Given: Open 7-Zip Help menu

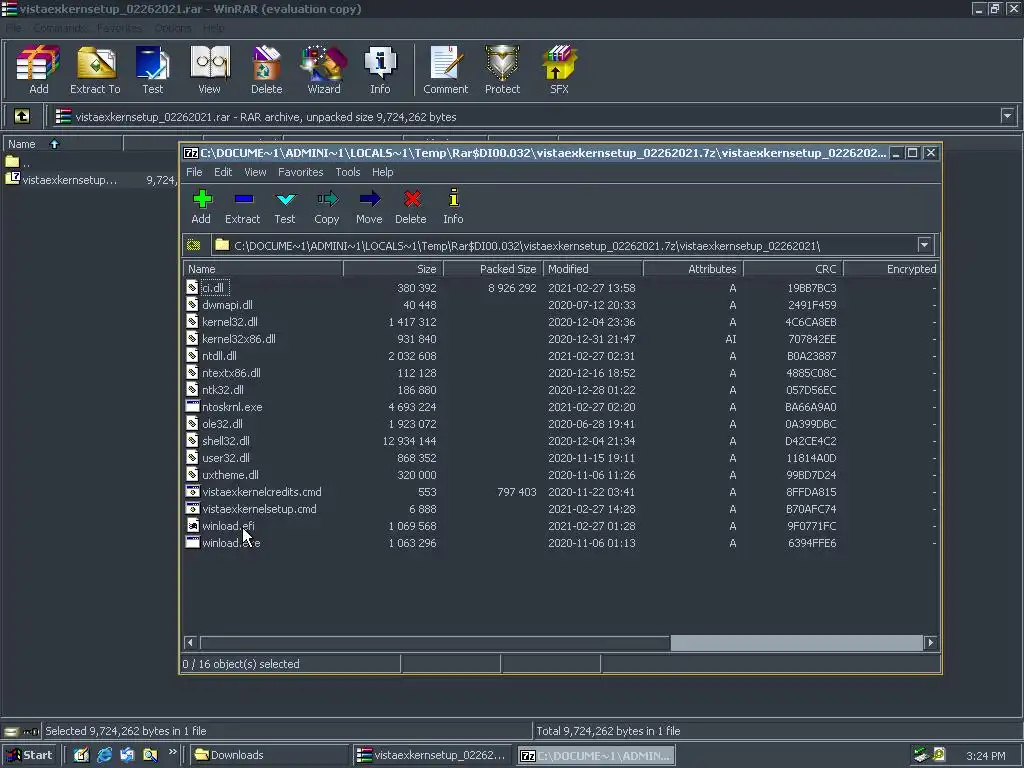Looking at the screenshot, I should click(383, 172).
